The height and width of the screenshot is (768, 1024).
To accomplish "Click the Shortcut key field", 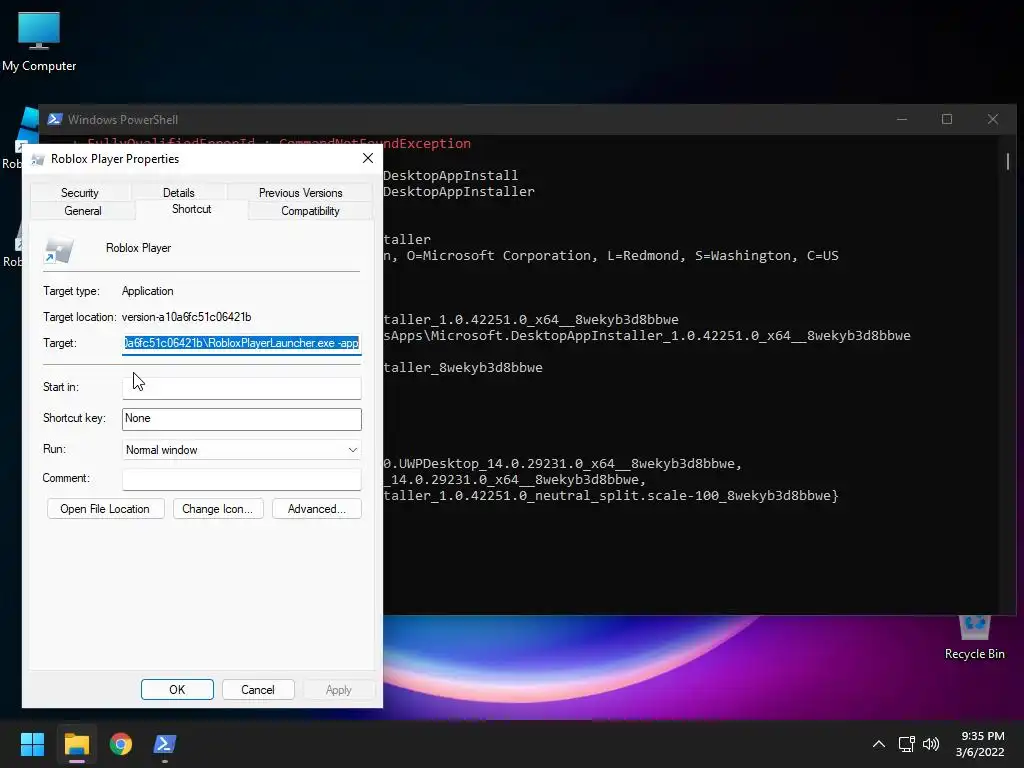I will coord(242,419).
